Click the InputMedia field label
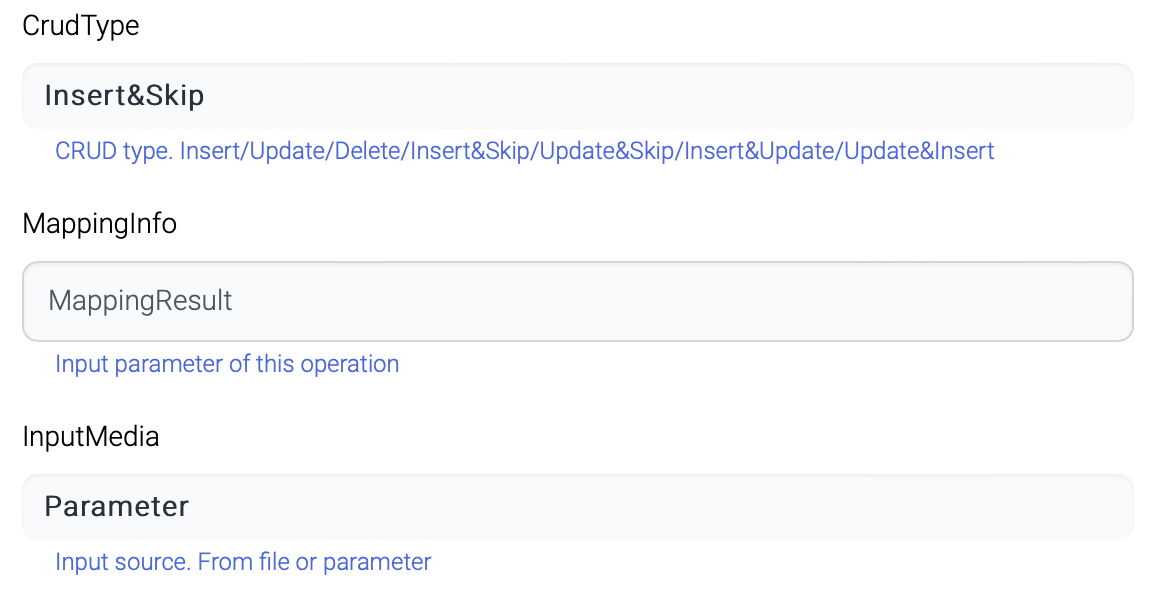Image resolution: width=1158 pixels, height=594 pixels. pyautogui.click(x=91, y=436)
